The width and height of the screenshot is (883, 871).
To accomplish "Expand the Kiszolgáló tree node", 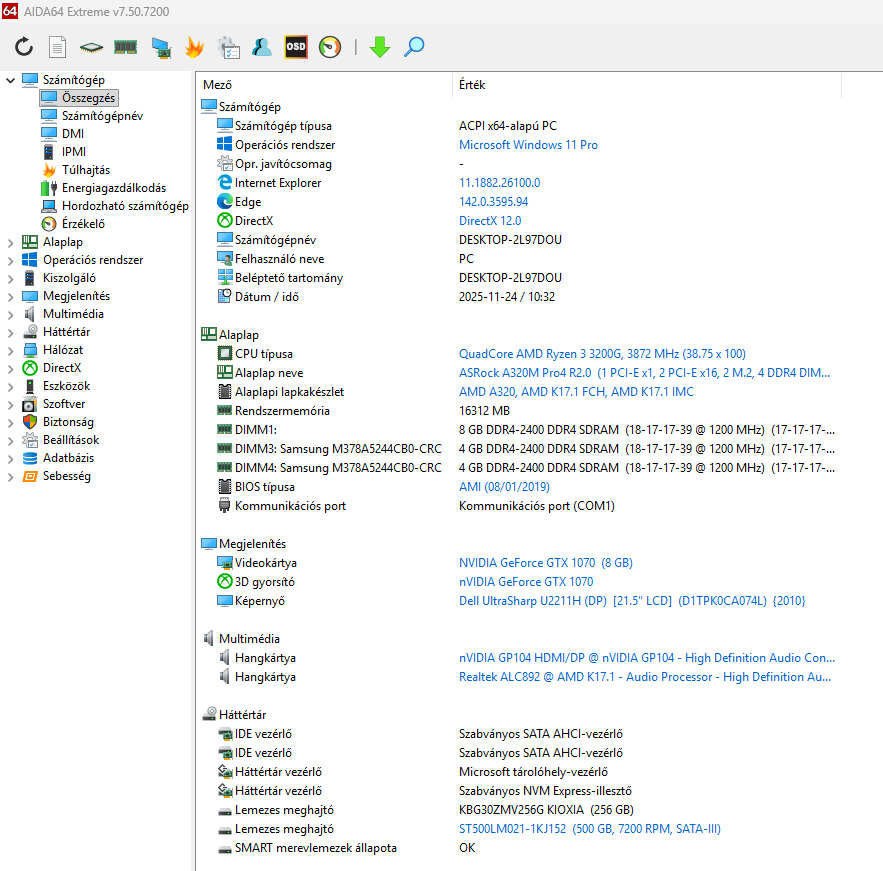I will 10,278.
